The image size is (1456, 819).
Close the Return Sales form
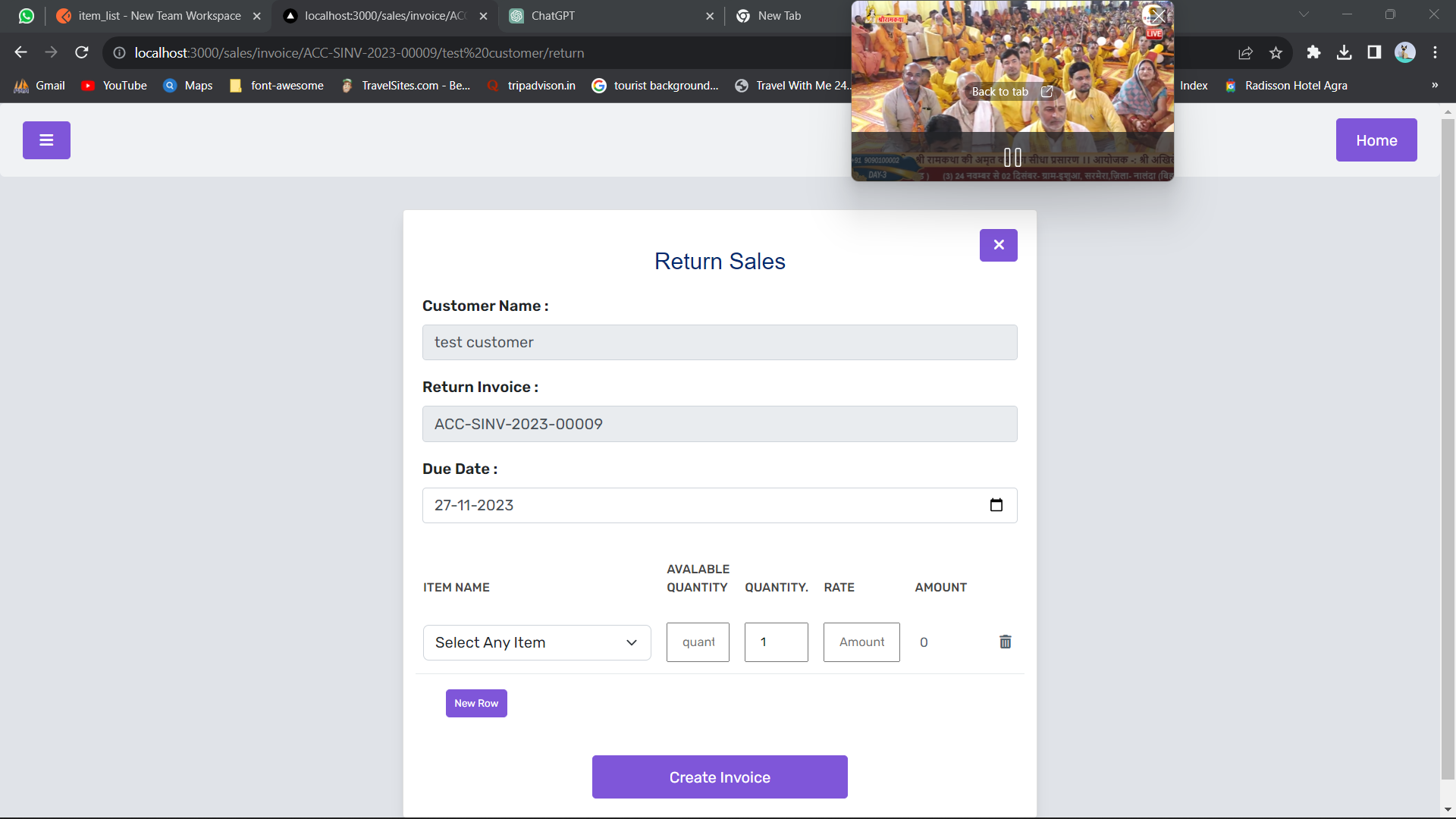pos(998,245)
